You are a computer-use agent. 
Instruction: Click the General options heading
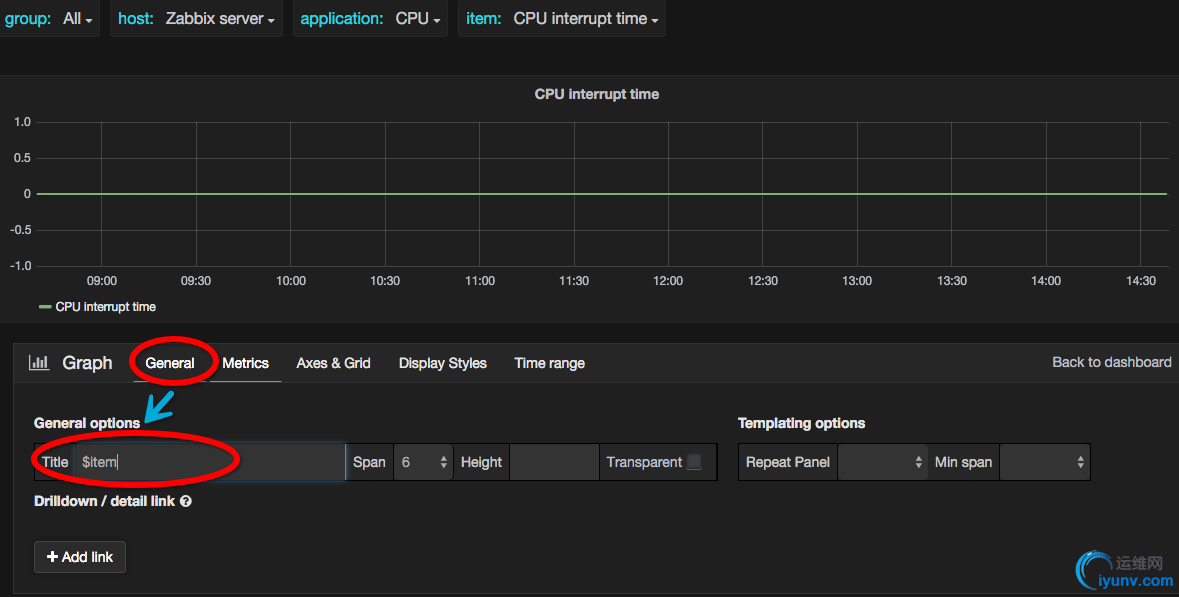click(x=87, y=423)
